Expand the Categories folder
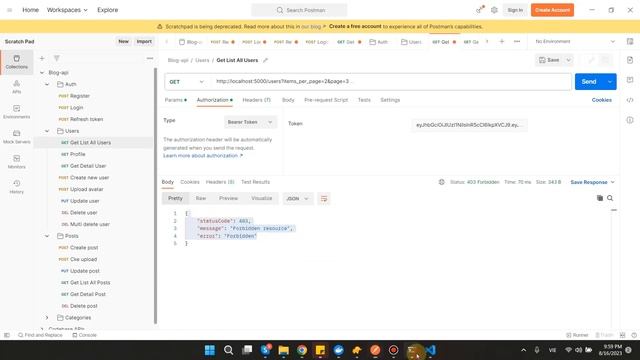The image size is (640, 360). (x=47, y=318)
